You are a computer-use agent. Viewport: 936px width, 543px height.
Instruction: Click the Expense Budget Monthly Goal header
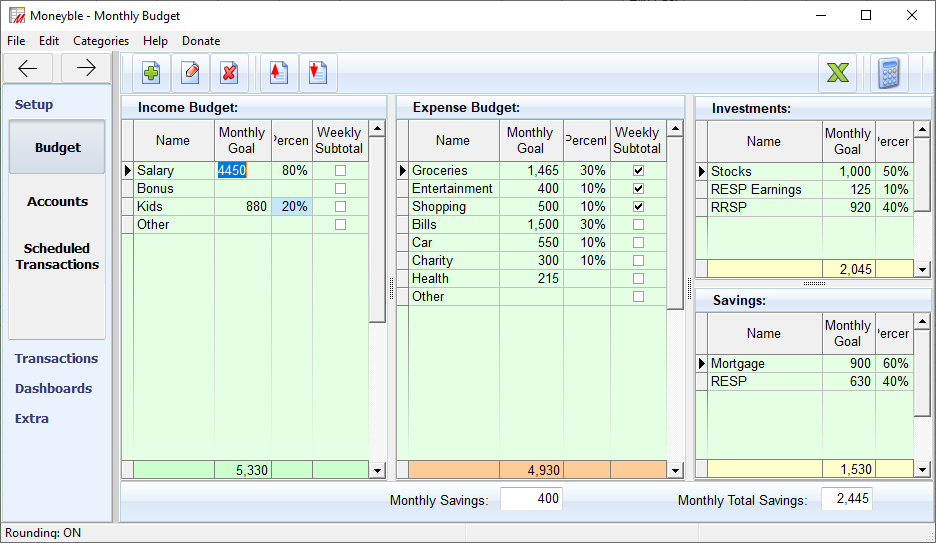(x=531, y=141)
